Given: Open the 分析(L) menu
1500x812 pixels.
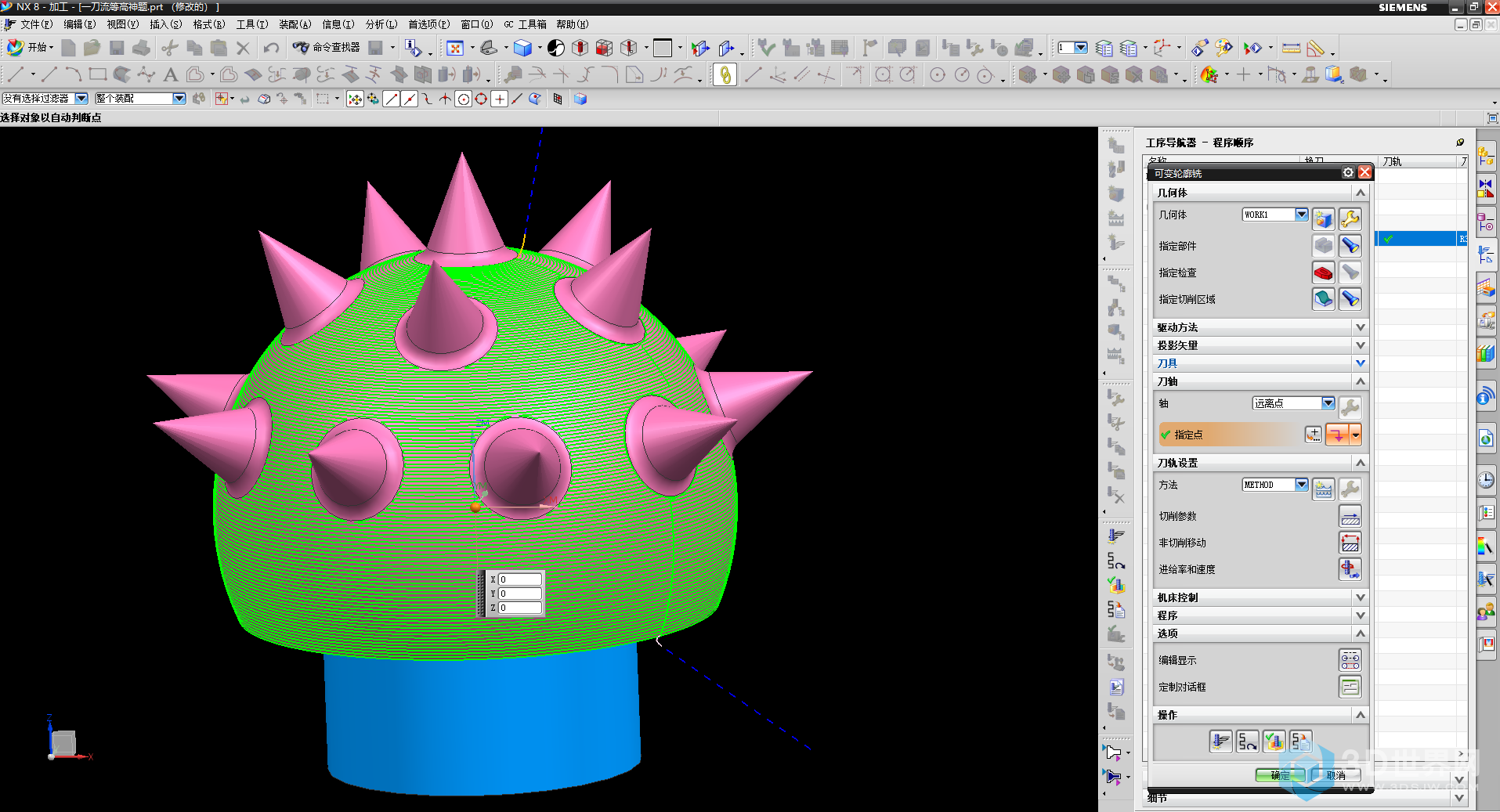Looking at the screenshot, I should (381, 24).
